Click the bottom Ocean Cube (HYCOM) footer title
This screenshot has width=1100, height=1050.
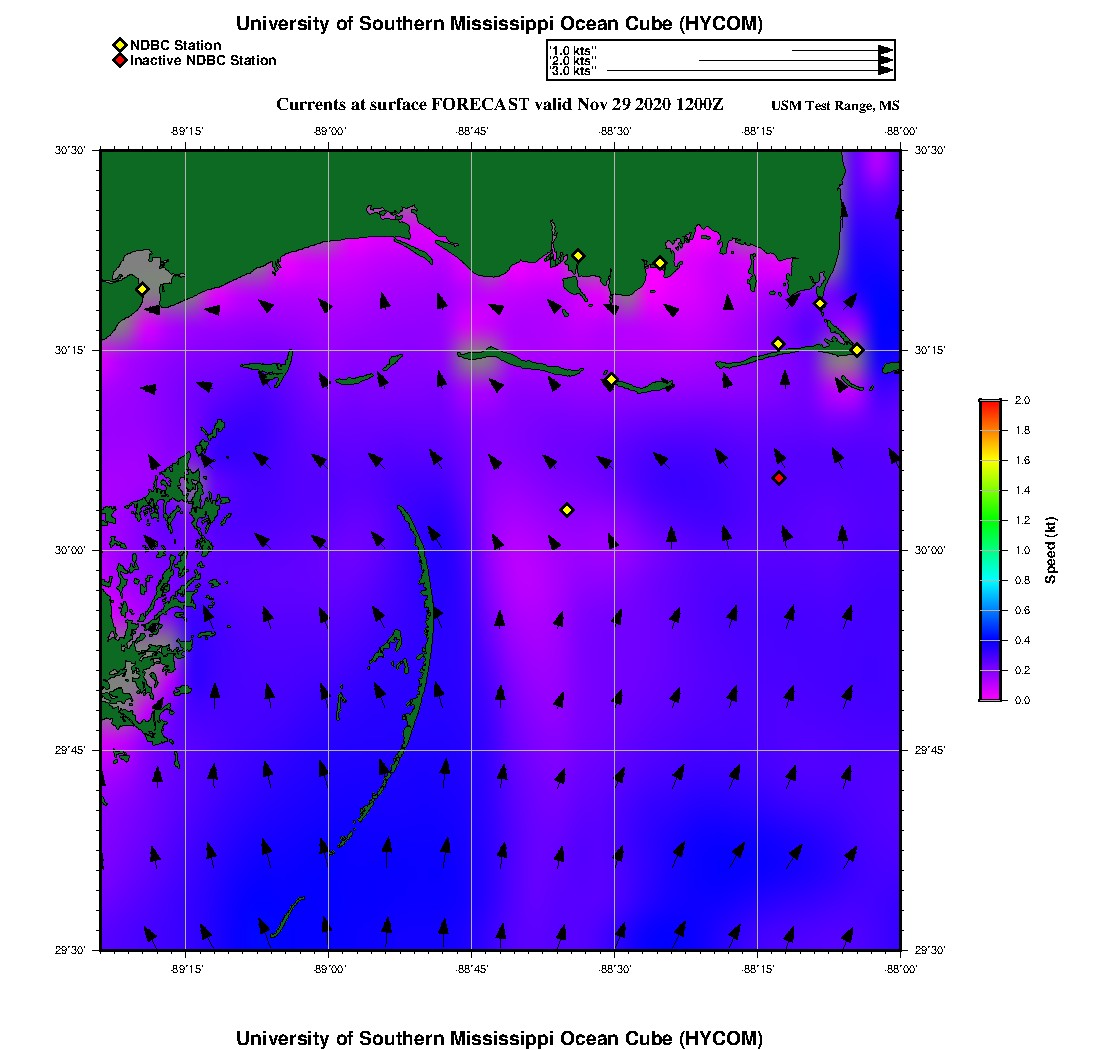coord(499,1038)
